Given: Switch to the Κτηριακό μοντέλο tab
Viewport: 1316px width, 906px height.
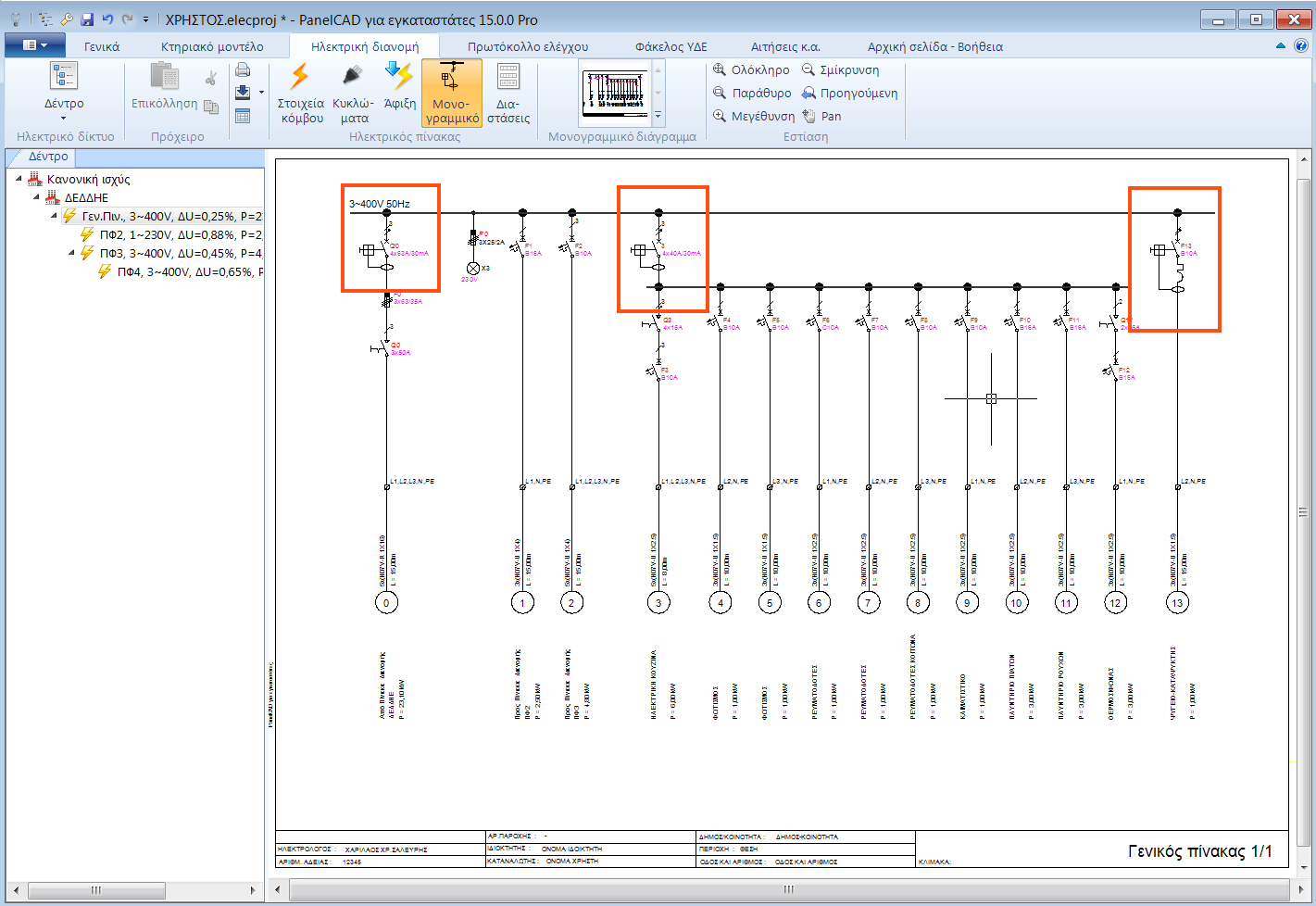Looking at the screenshot, I should pos(212,46).
